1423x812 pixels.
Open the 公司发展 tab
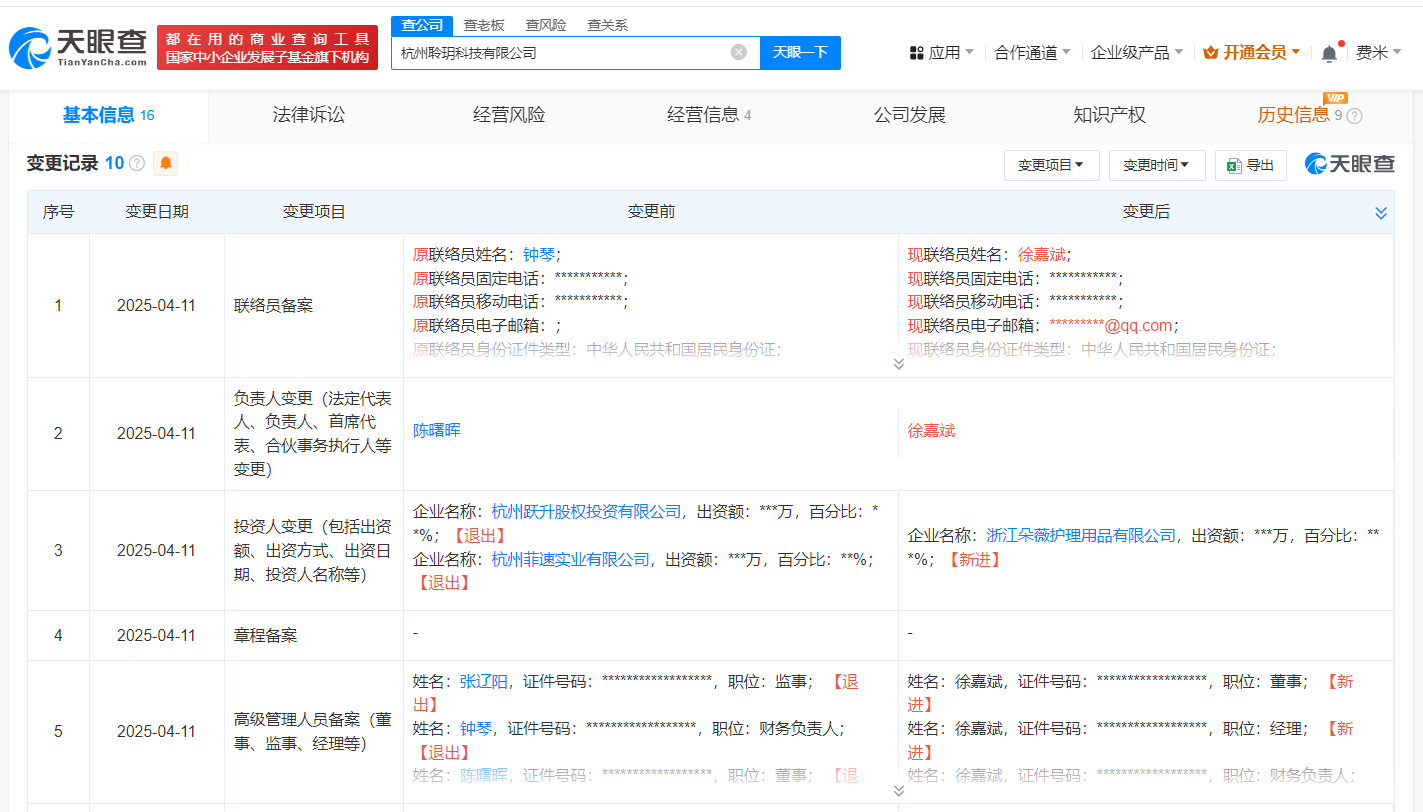[909, 116]
